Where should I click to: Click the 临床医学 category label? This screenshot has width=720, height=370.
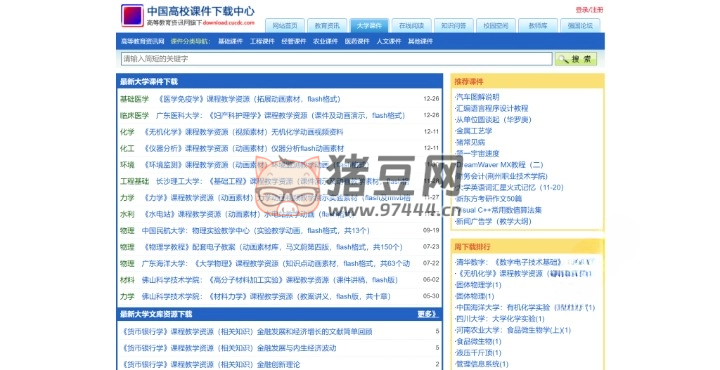coord(135,116)
